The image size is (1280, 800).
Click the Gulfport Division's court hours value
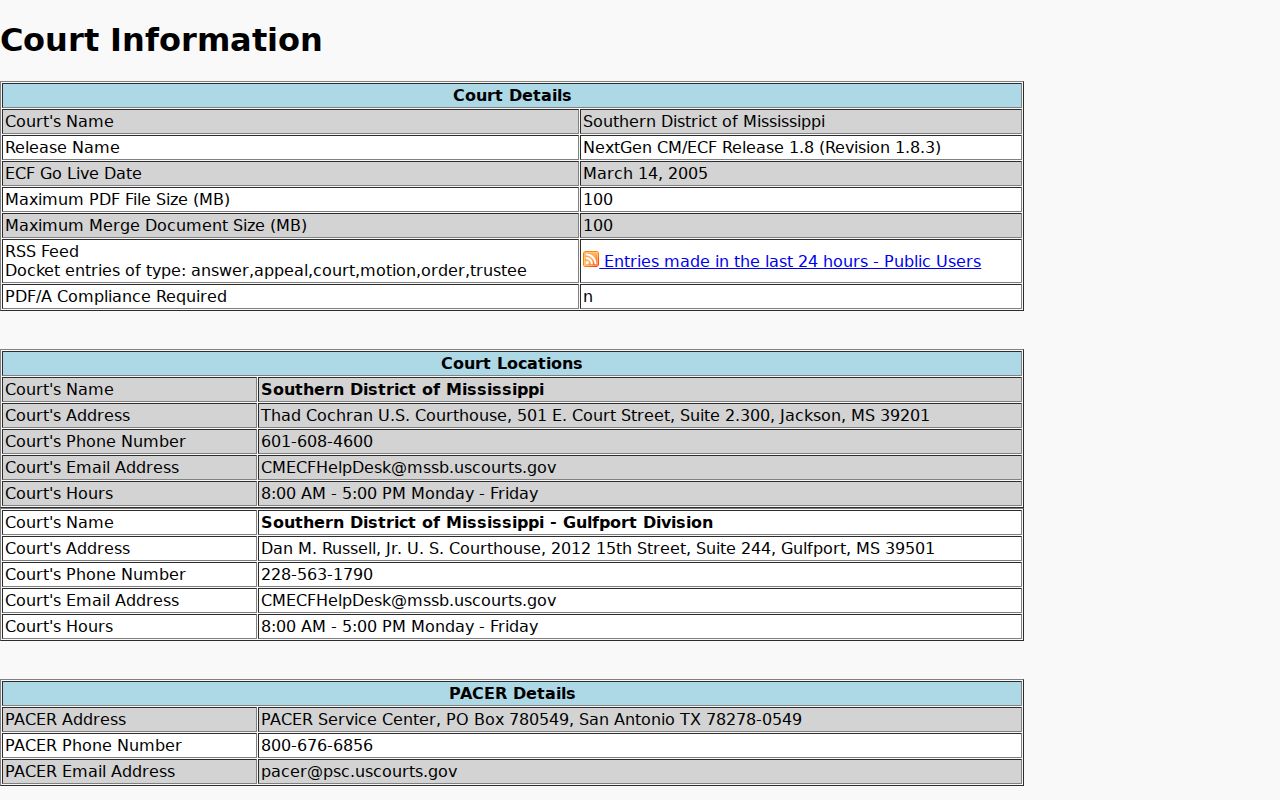pyautogui.click(x=399, y=626)
